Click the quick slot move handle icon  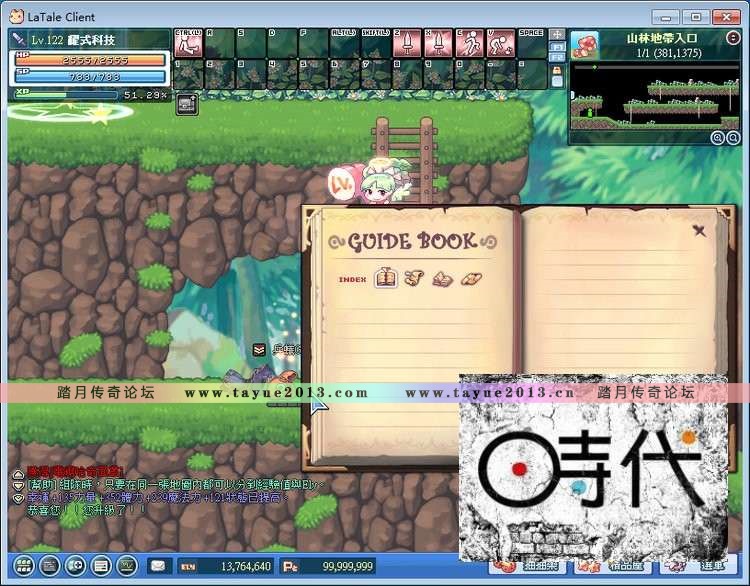557,34
